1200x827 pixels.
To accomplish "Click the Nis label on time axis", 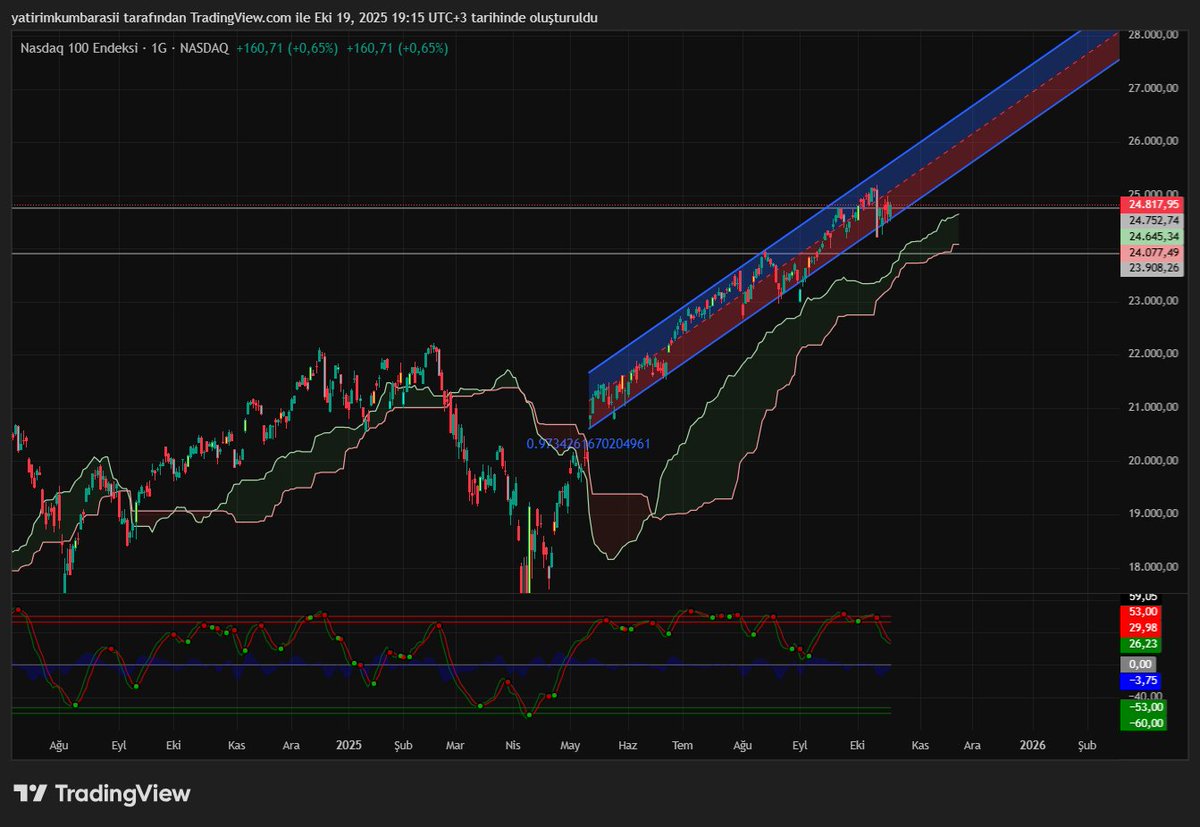I will [x=513, y=745].
